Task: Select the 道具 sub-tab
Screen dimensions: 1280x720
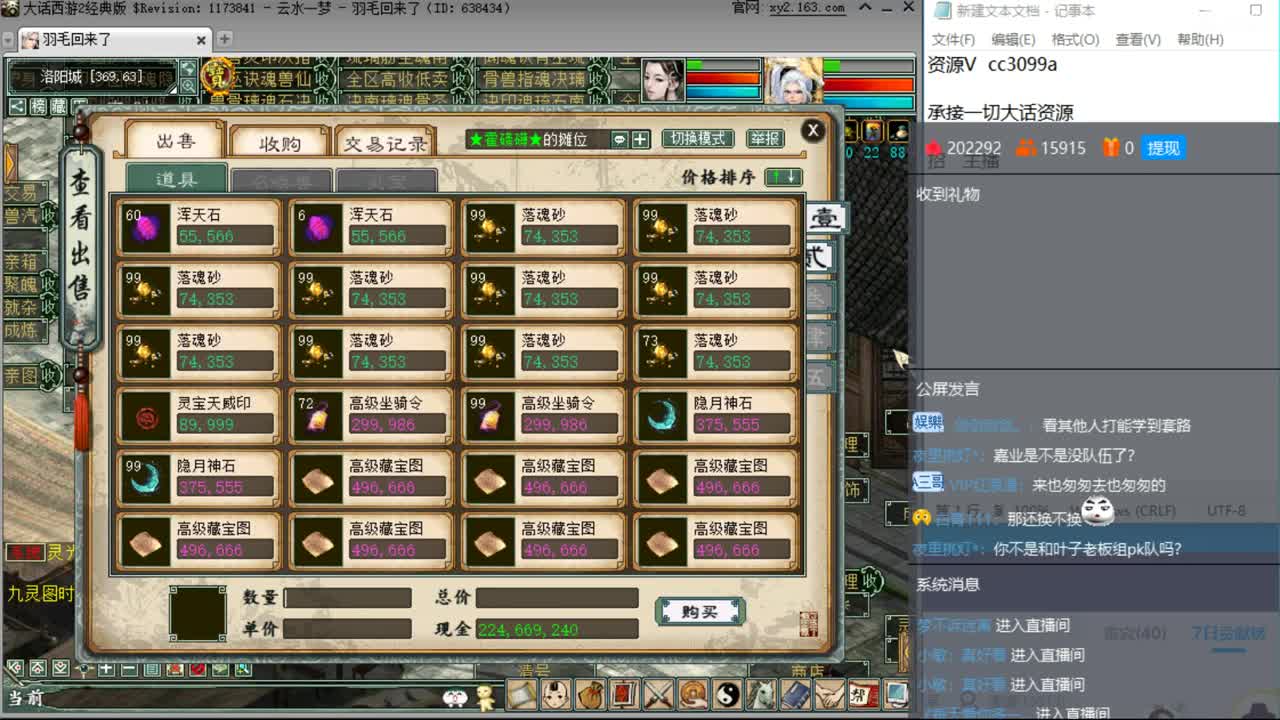Action: (177, 180)
